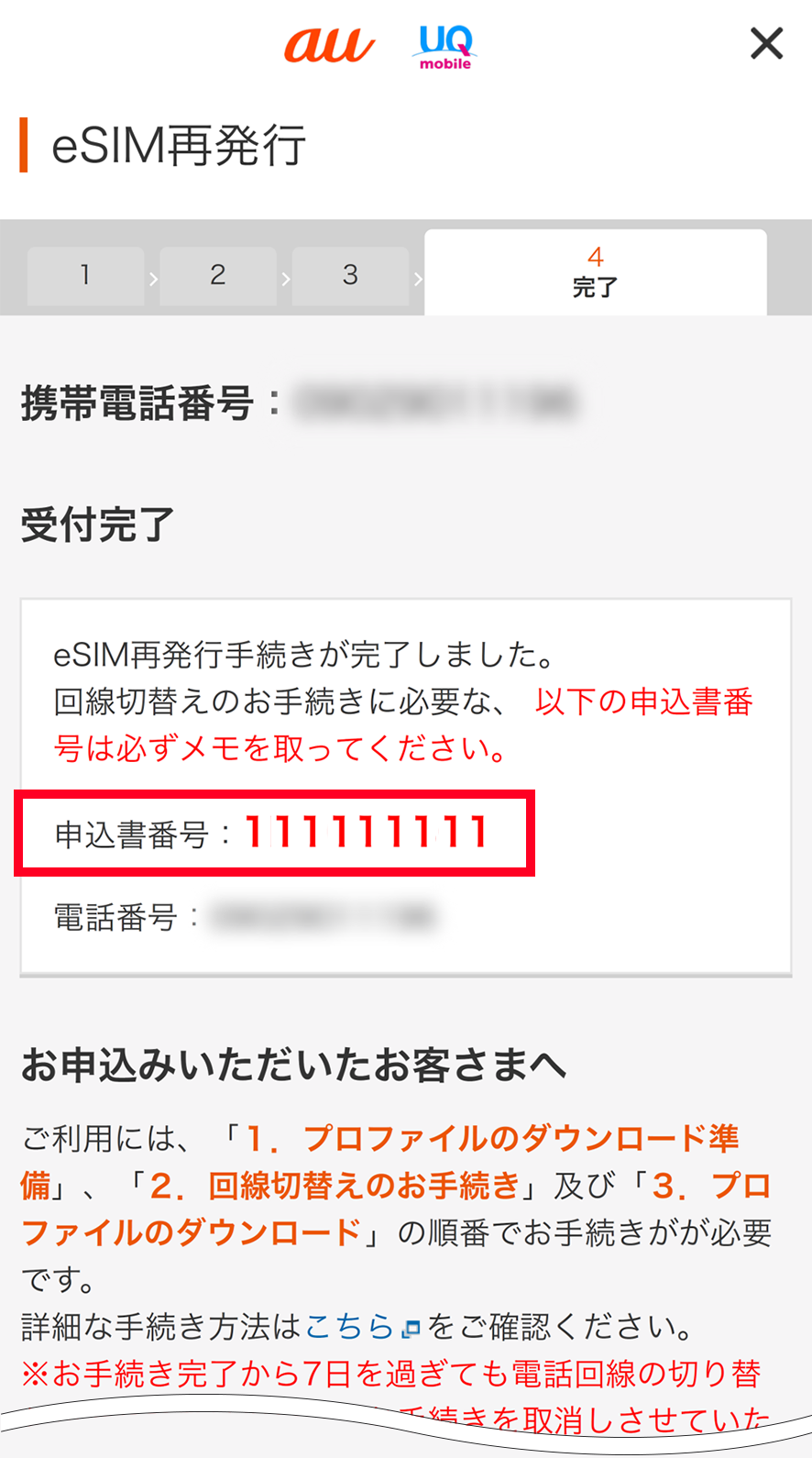The height and width of the screenshot is (1458, 812).
Task: Click external link icon next to こちら
Action: coord(411,1328)
